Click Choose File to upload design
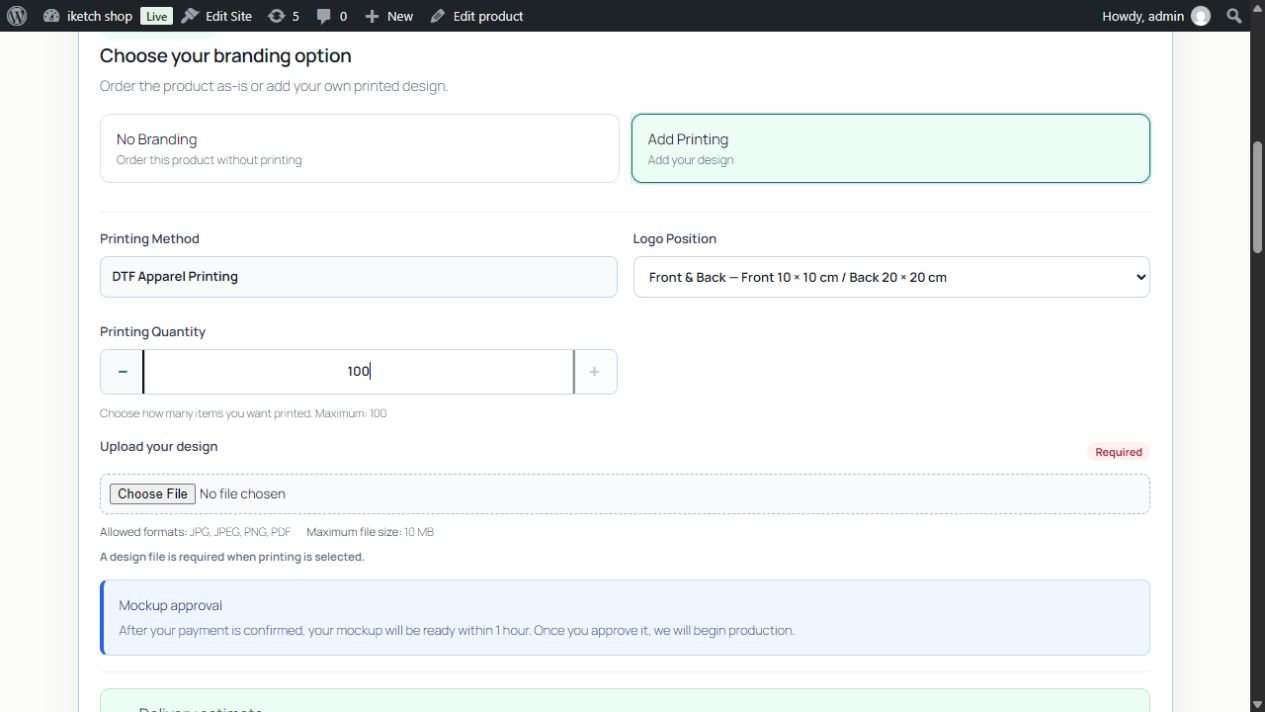This screenshot has height=712, width=1265. (x=152, y=493)
